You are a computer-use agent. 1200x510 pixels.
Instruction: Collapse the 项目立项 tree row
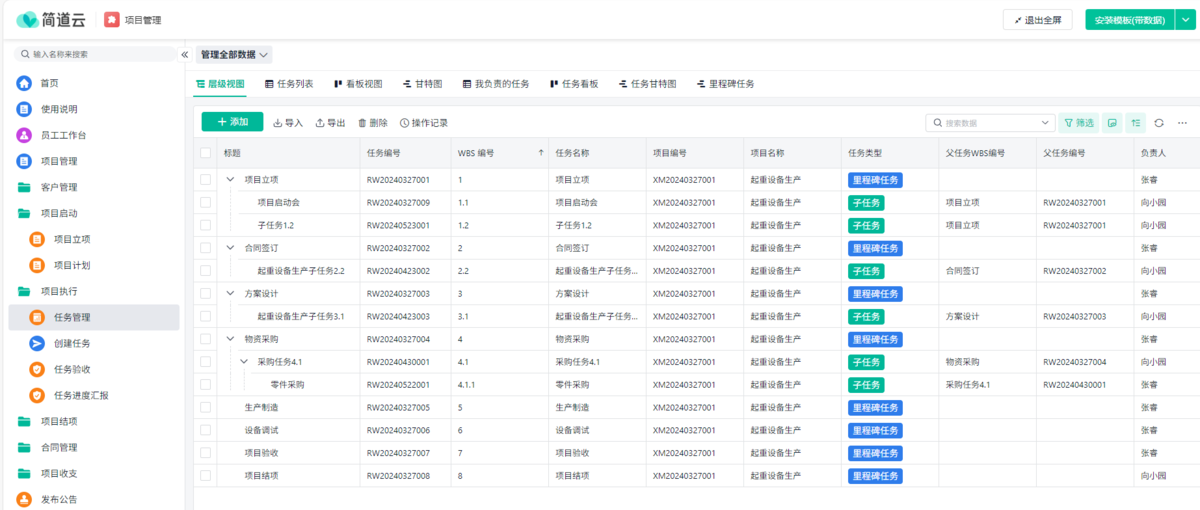click(231, 180)
